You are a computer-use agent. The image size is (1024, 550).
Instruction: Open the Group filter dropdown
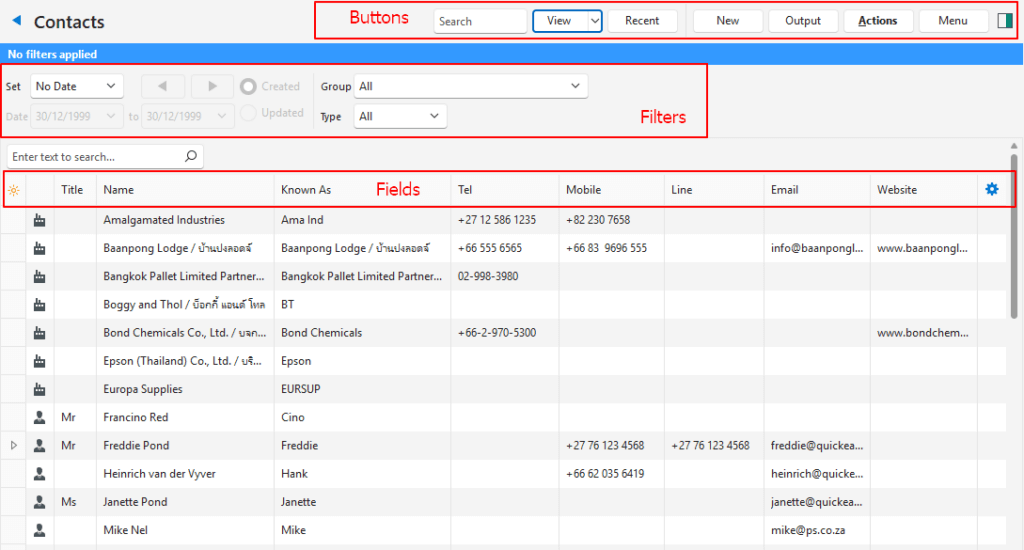pyautogui.click(x=471, y=87)
